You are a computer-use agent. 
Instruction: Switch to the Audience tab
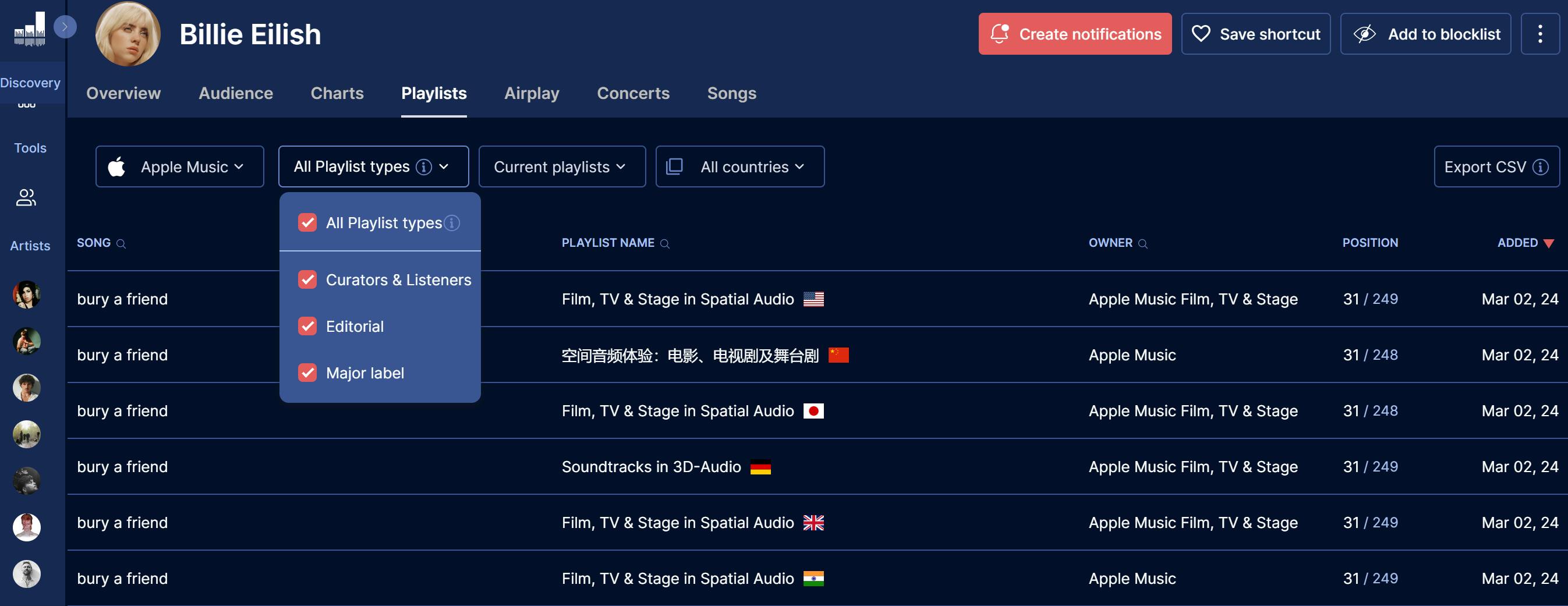[x=236, y=93]
